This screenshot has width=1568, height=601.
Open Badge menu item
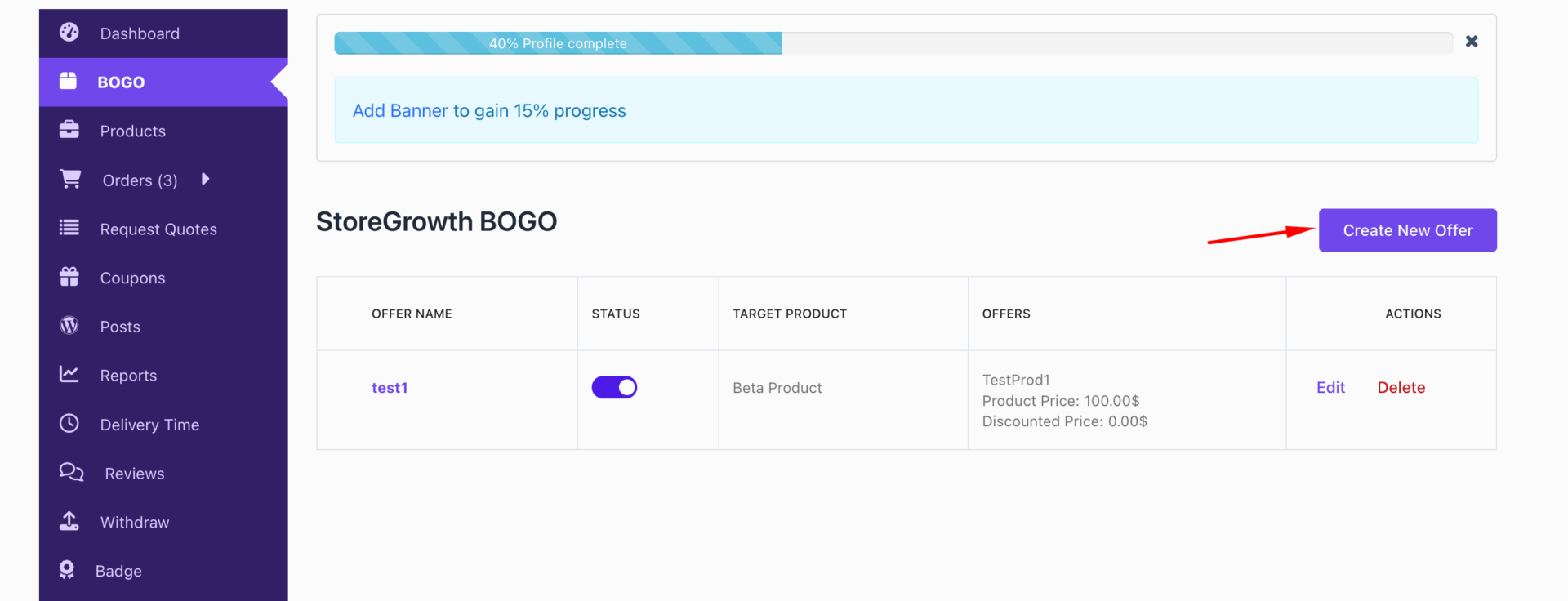click(x=163, y=572)
